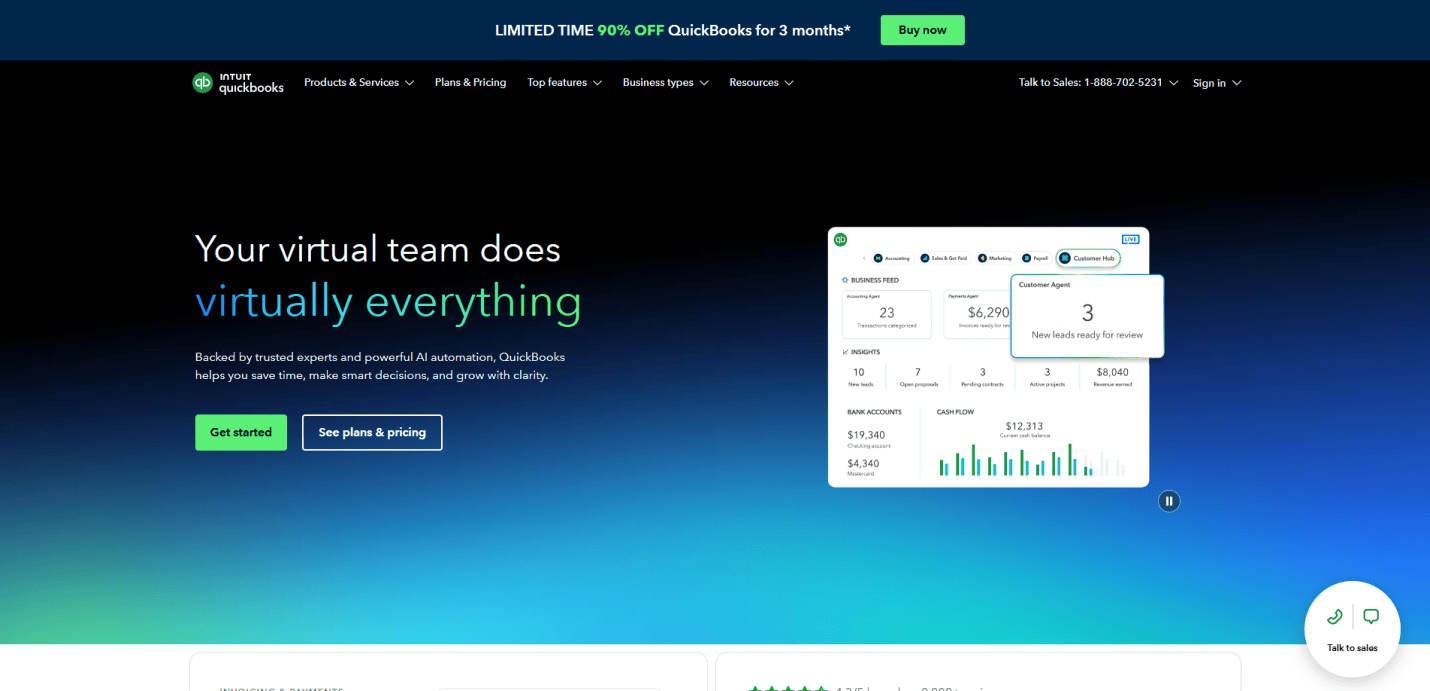Click the 'Backed by trusted experts' paragraph

pos(380,366)
